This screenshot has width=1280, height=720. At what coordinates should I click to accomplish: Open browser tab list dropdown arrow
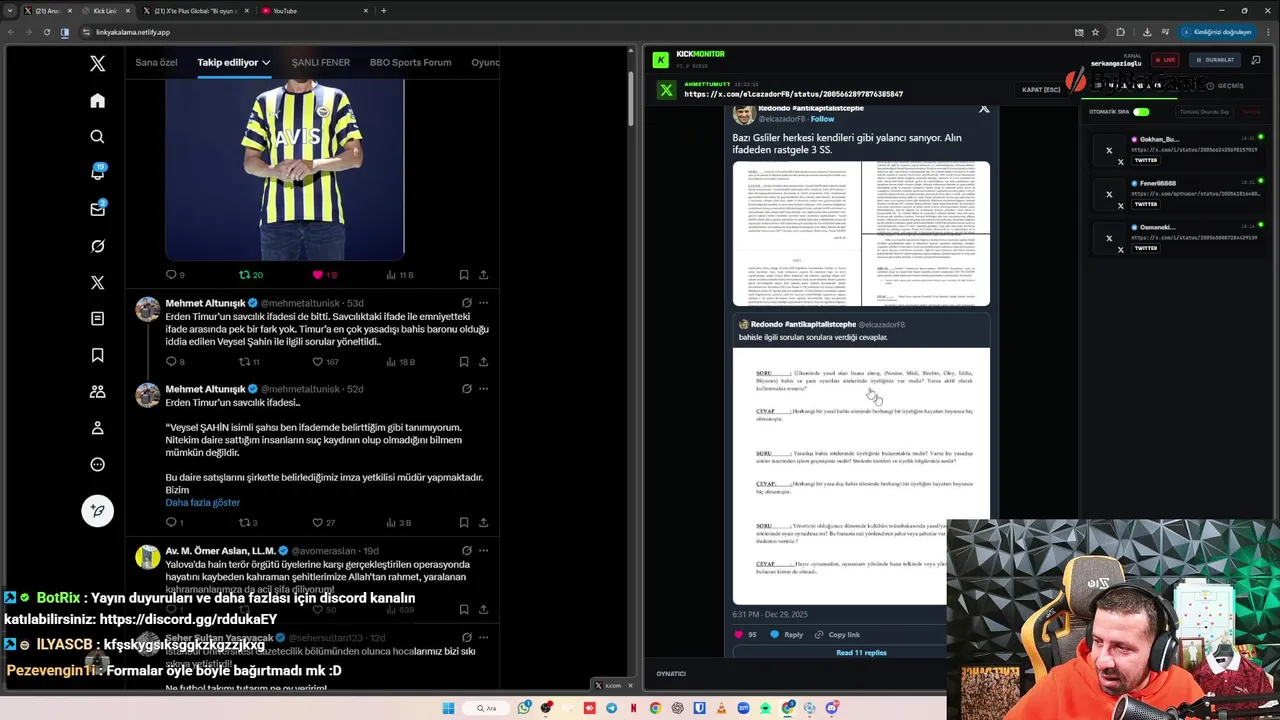click(10, 11)
